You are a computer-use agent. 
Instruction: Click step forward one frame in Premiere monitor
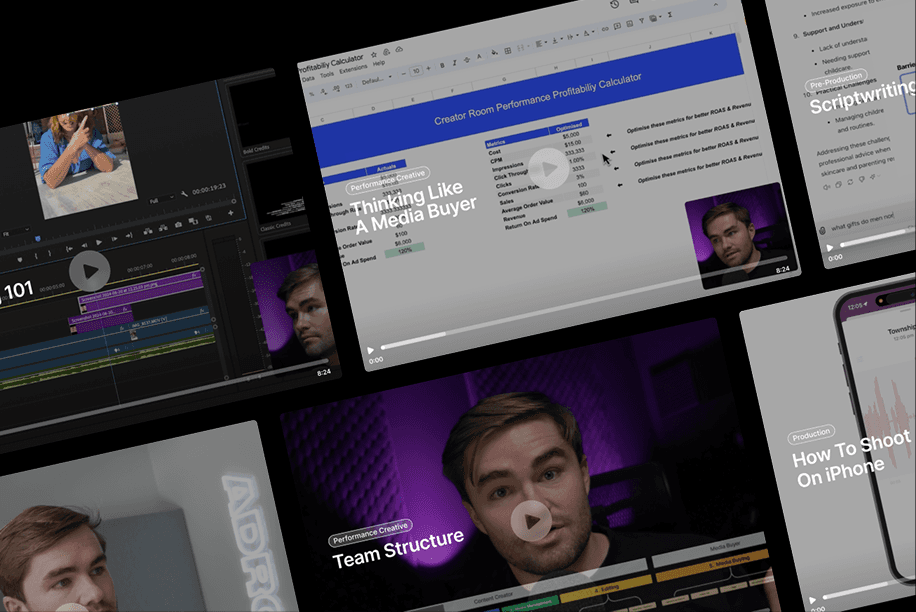click(x=114, y=239)
